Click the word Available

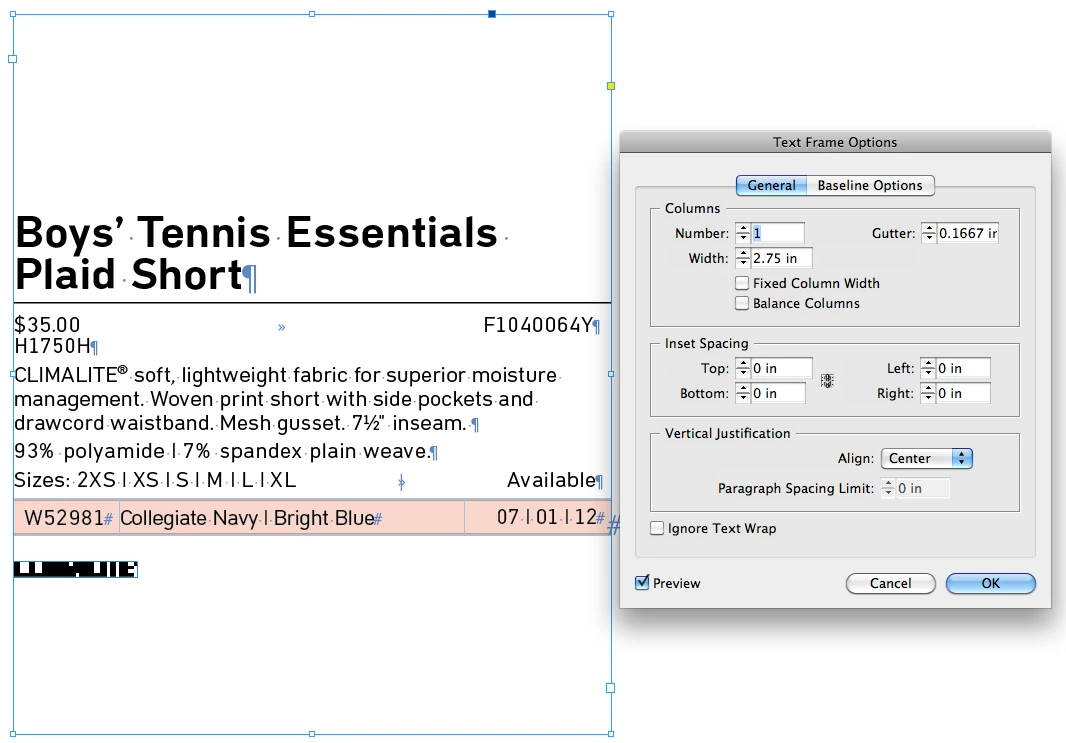[x=551, y=480]
